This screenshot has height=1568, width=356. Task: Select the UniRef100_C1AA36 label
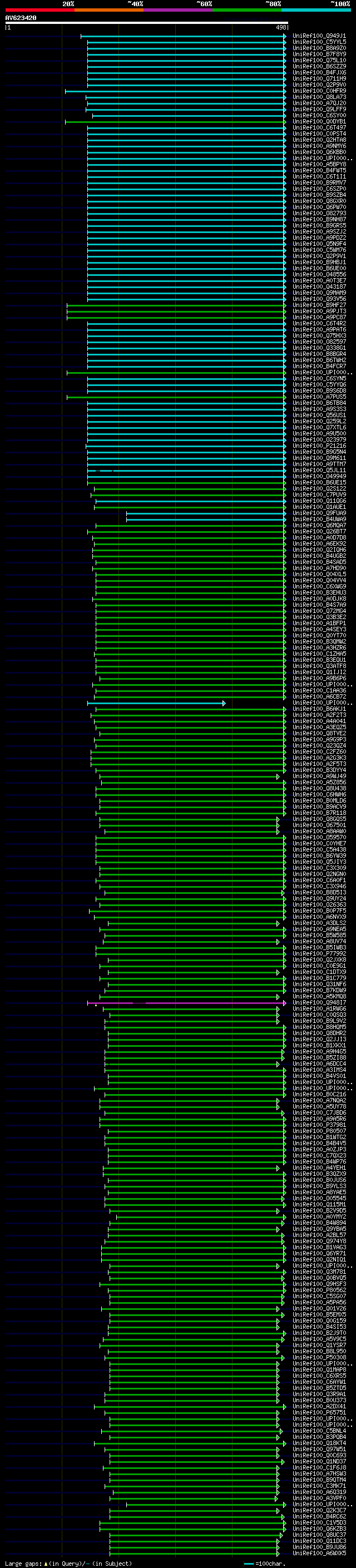(319, 690)
